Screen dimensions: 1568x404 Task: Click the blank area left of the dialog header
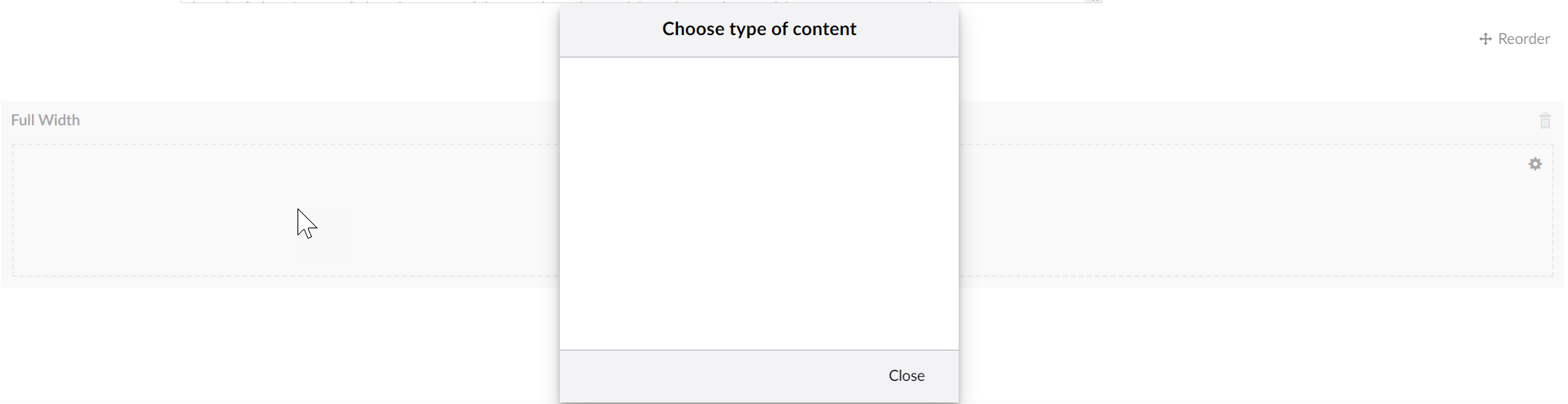(x=279, y=48)
